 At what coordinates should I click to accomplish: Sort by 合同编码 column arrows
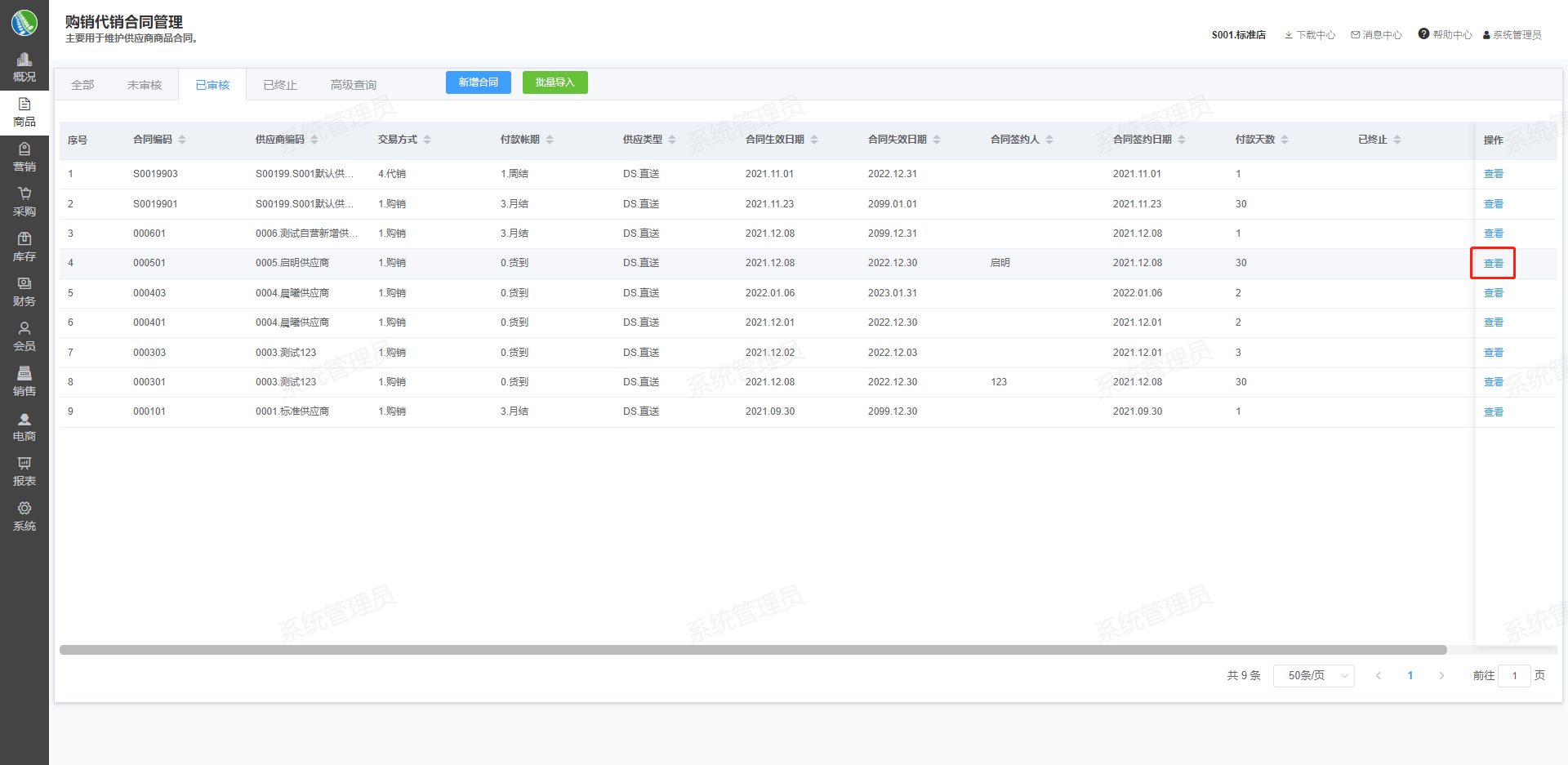point(182,140)
